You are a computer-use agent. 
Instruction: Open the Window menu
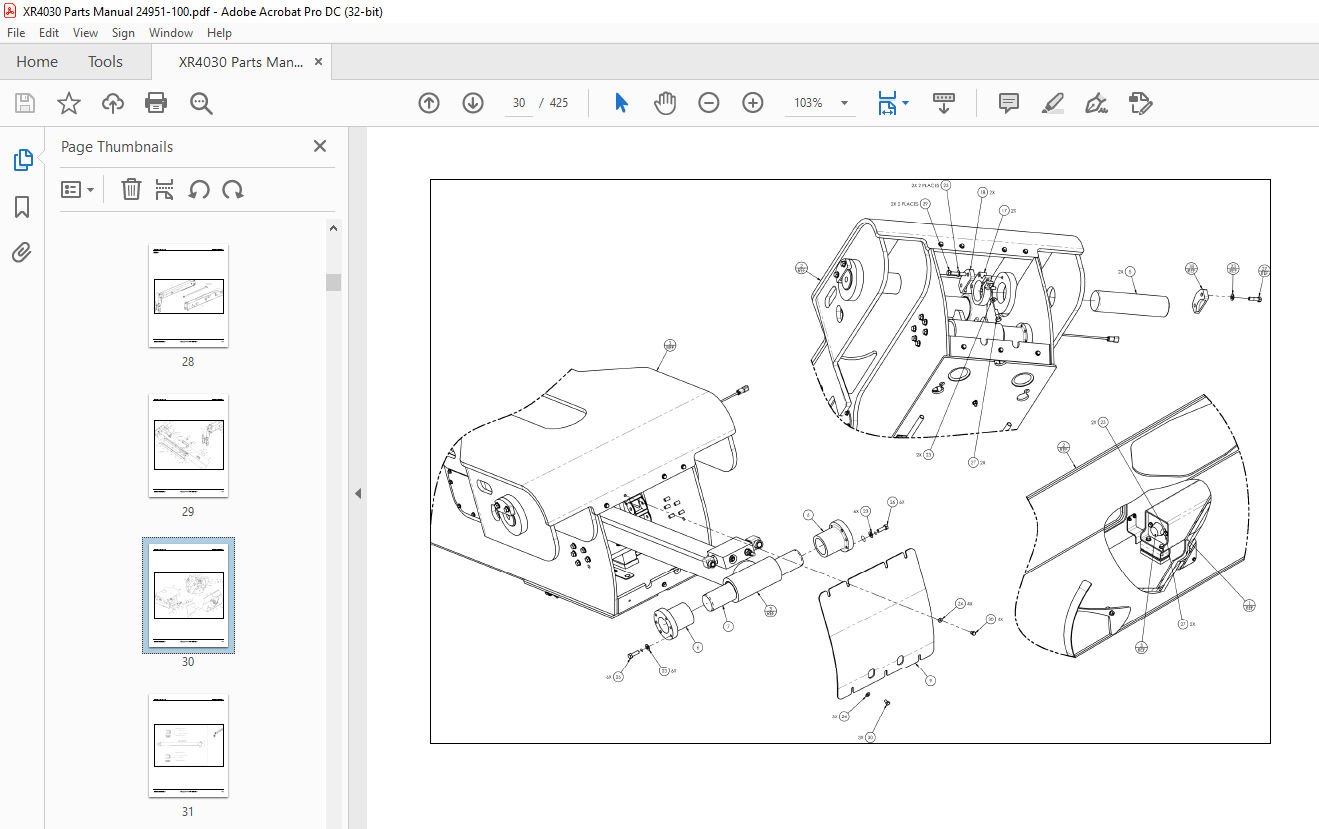(171, 33)
